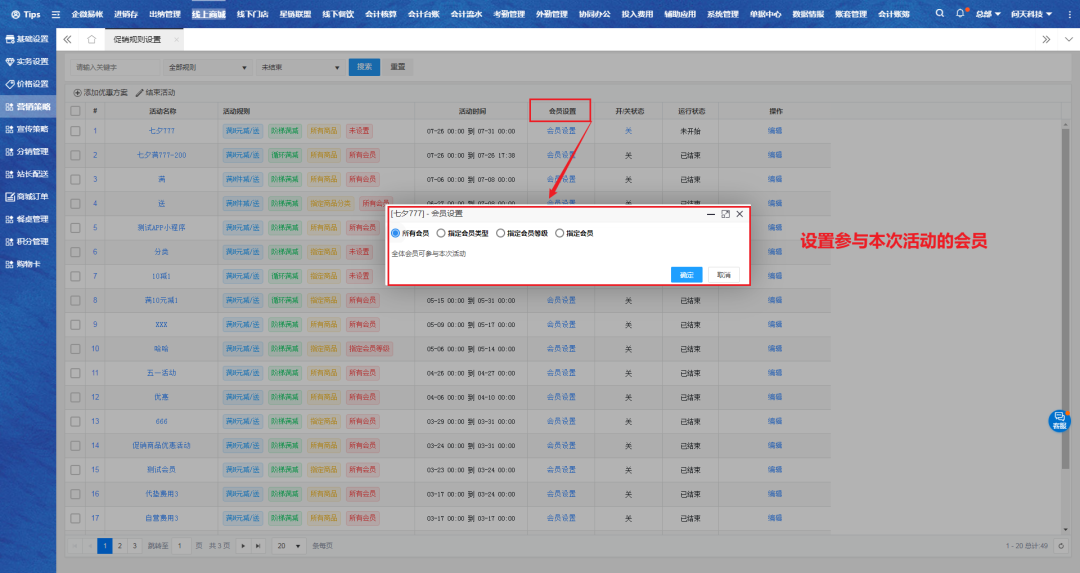Click 取消 to cancel member settings
This screenshot has width=1080, height=573.
(723, 275)
